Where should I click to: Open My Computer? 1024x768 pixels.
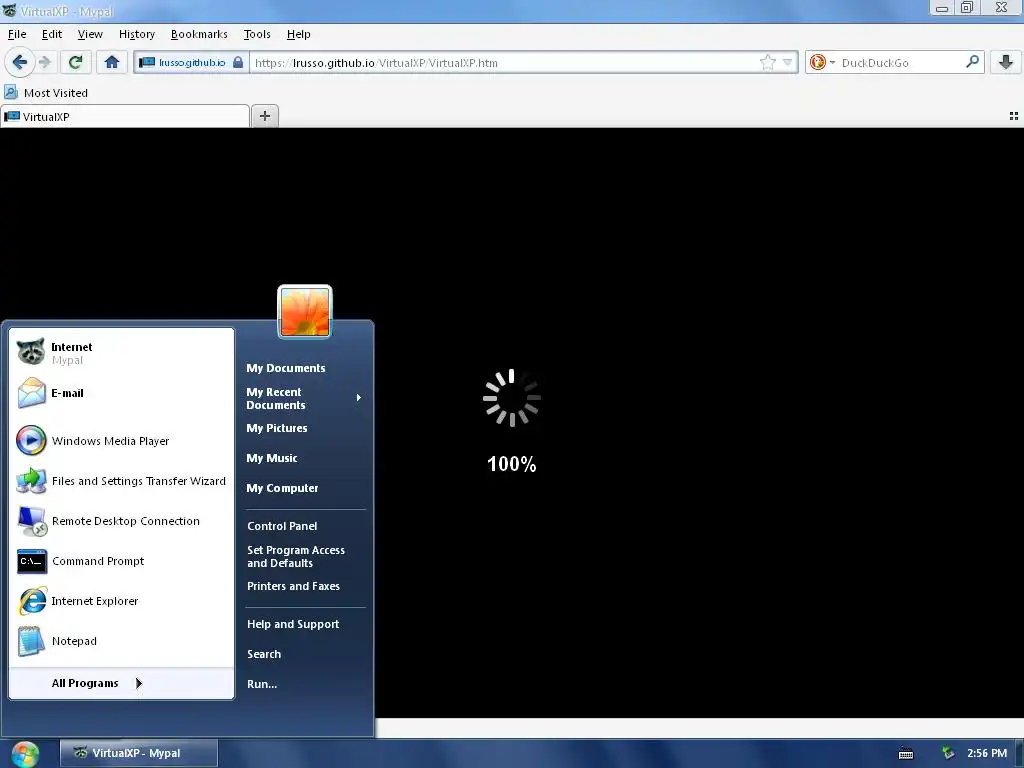click(x=305, y=488)
